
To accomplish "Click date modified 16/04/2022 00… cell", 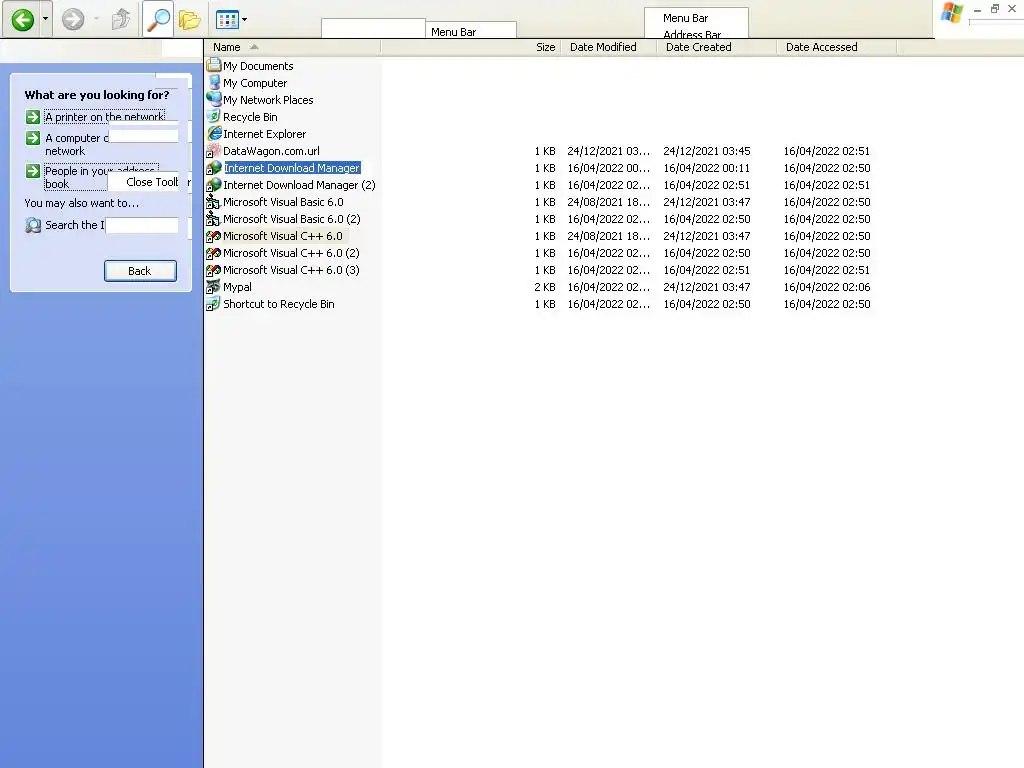I will pyautogui.click(x=608, y=168).
